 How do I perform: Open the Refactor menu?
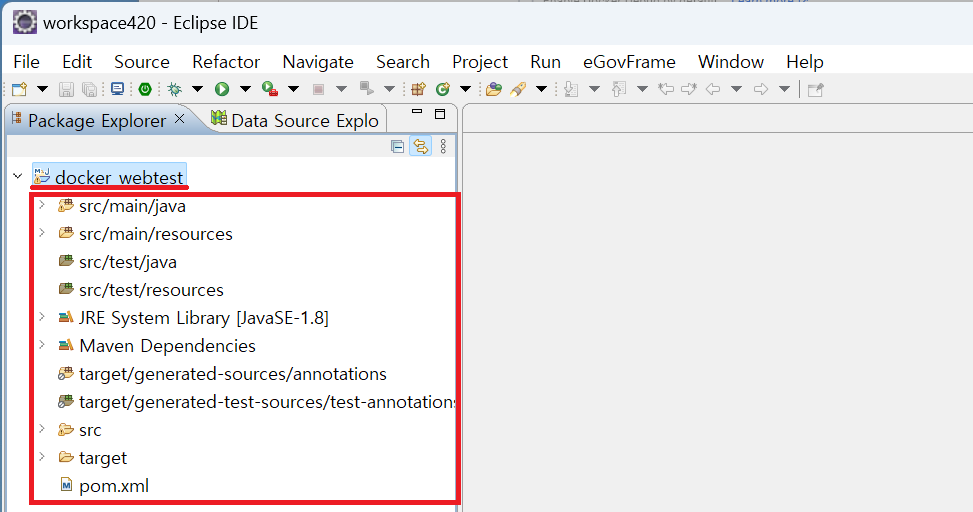click(226, 62)
